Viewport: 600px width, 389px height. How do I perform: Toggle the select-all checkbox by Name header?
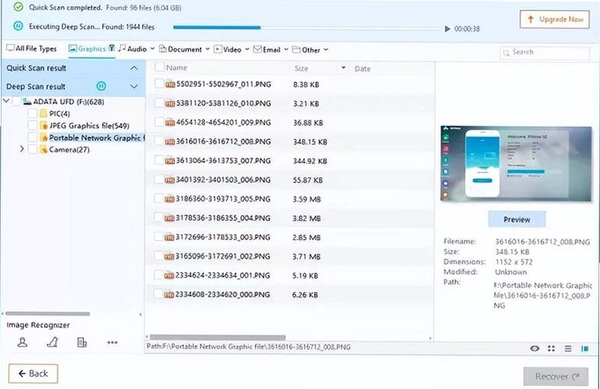160,67
